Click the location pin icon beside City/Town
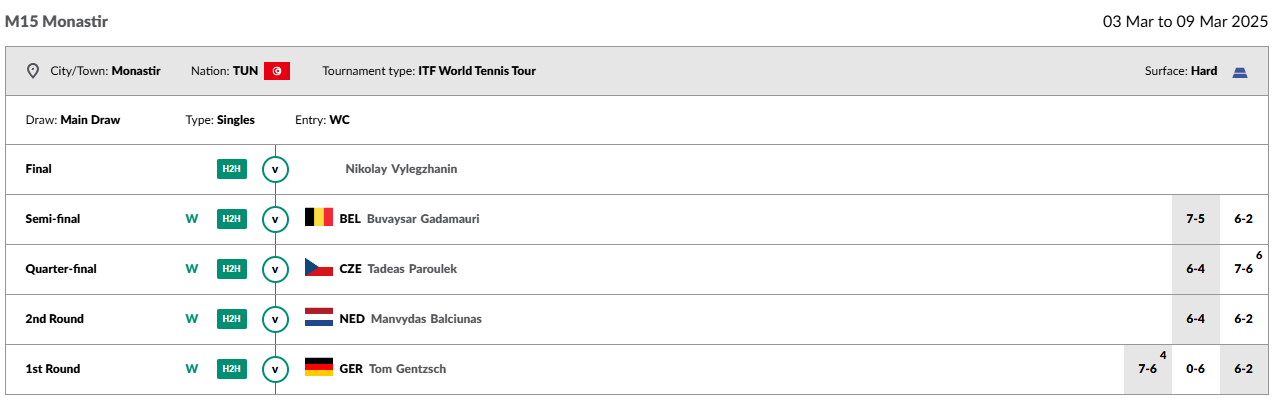The image size is (1274, 404). 32,71
